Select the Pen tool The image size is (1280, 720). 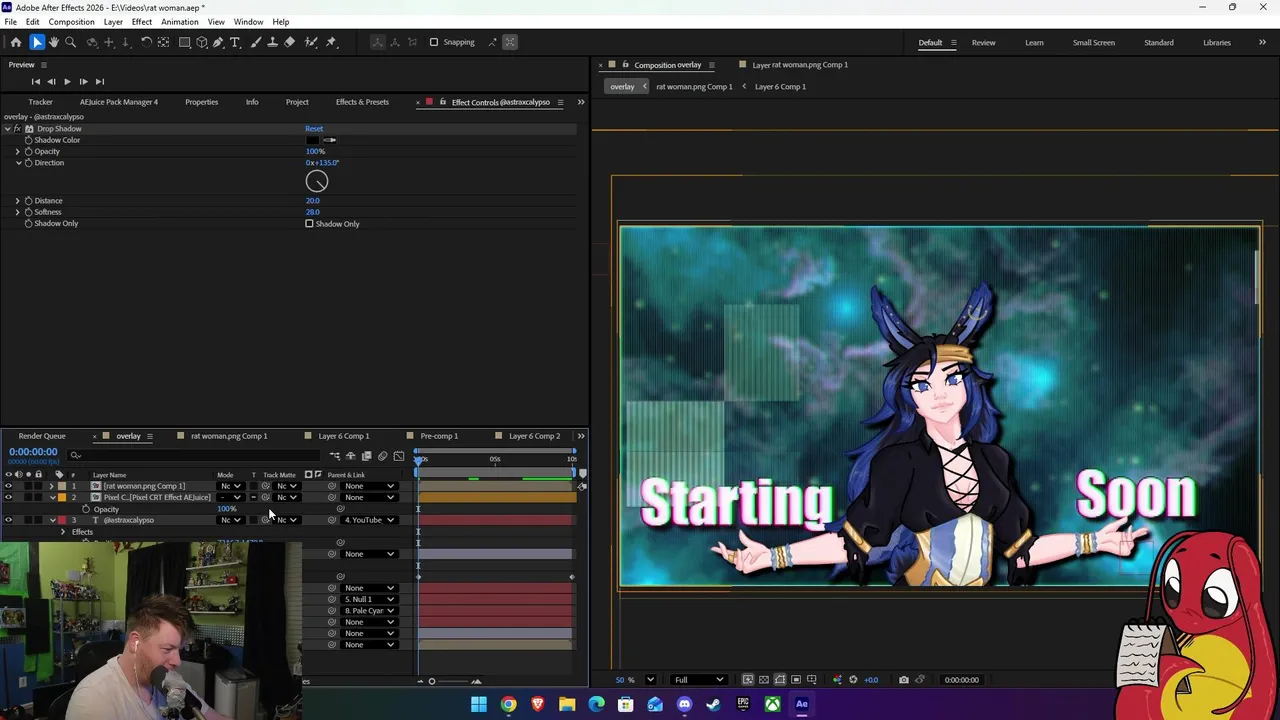(x=218, y=42)
